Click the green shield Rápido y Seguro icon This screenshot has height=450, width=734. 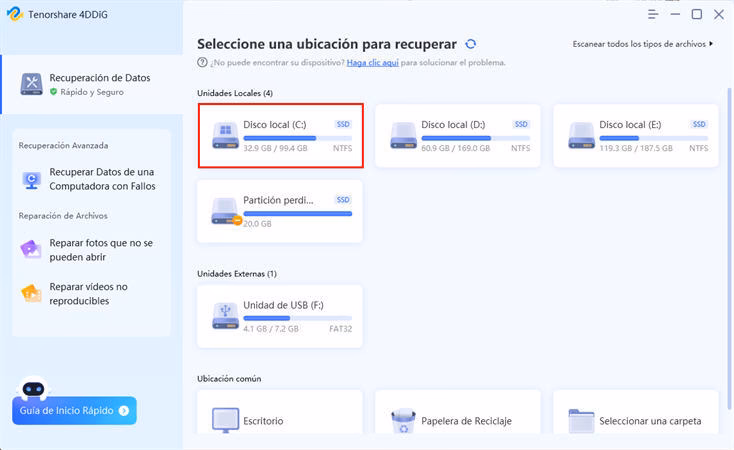(53, 92)
